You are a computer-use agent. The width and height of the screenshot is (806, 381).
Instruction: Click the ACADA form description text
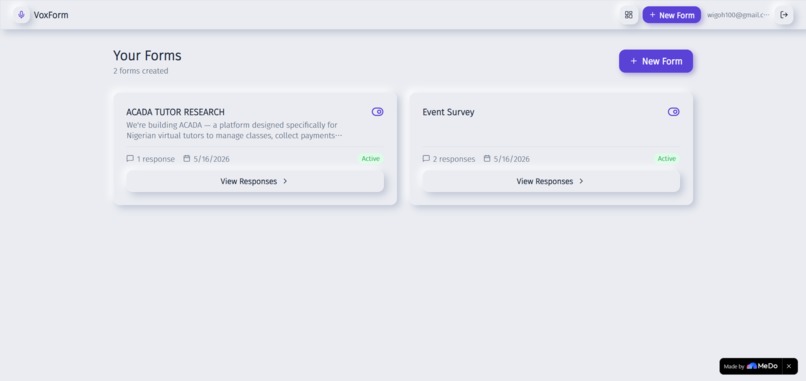(x=234, y=130)
